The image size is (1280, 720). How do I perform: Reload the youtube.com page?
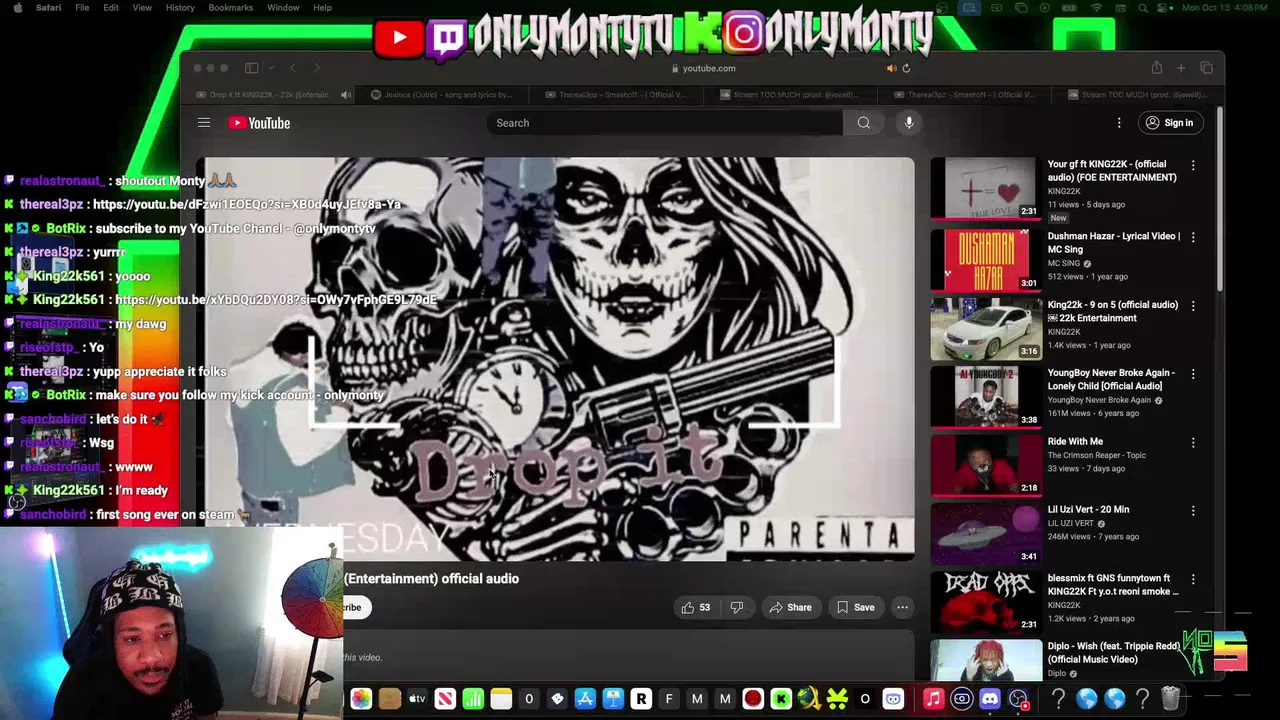(x=906, y=68)
